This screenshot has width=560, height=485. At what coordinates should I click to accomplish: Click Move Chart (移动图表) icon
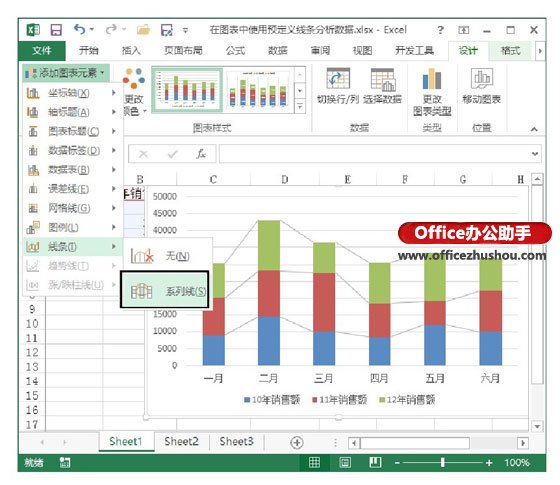click(482, 79)
